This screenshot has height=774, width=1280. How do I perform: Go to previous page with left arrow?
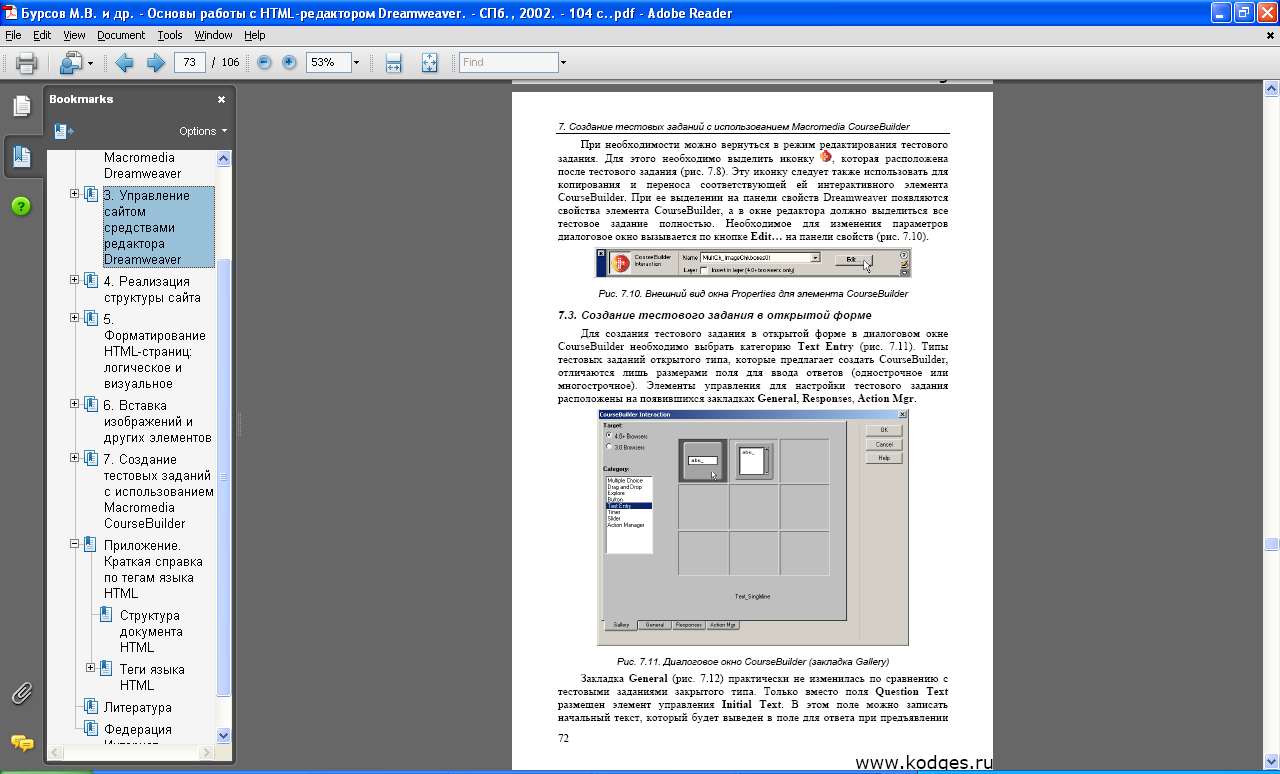pos(125,62)
